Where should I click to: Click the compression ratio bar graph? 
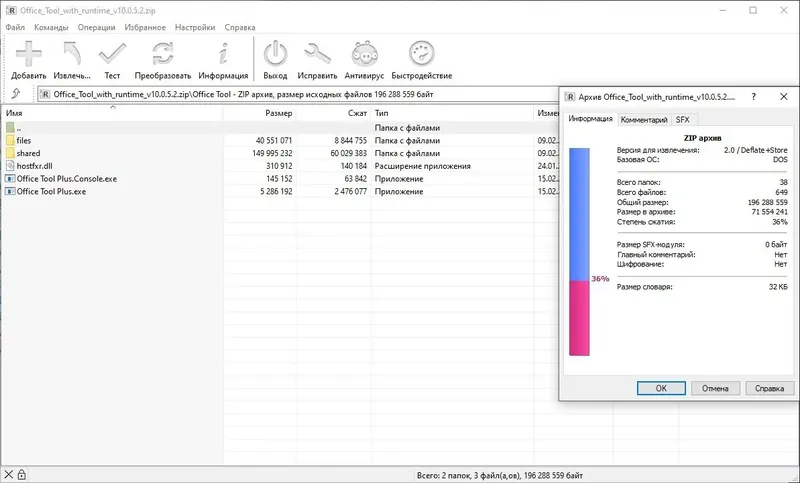pyautogui.click(x=579, y=252)
